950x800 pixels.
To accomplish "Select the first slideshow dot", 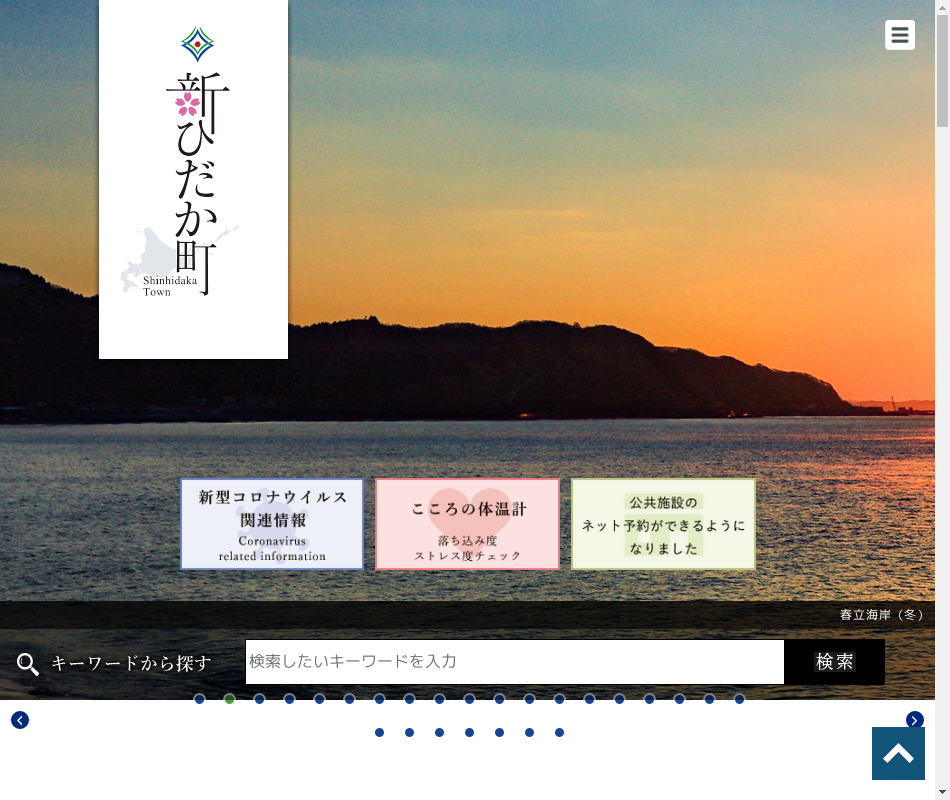I will (200, 699).
